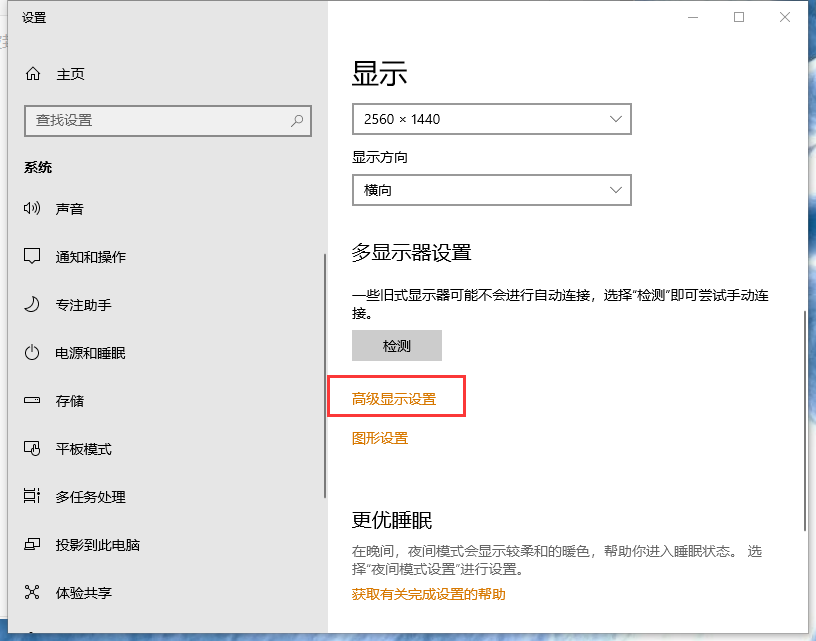Click the moon icon for 专注助手
Screen dimensions: 816x641
[32, 304]
